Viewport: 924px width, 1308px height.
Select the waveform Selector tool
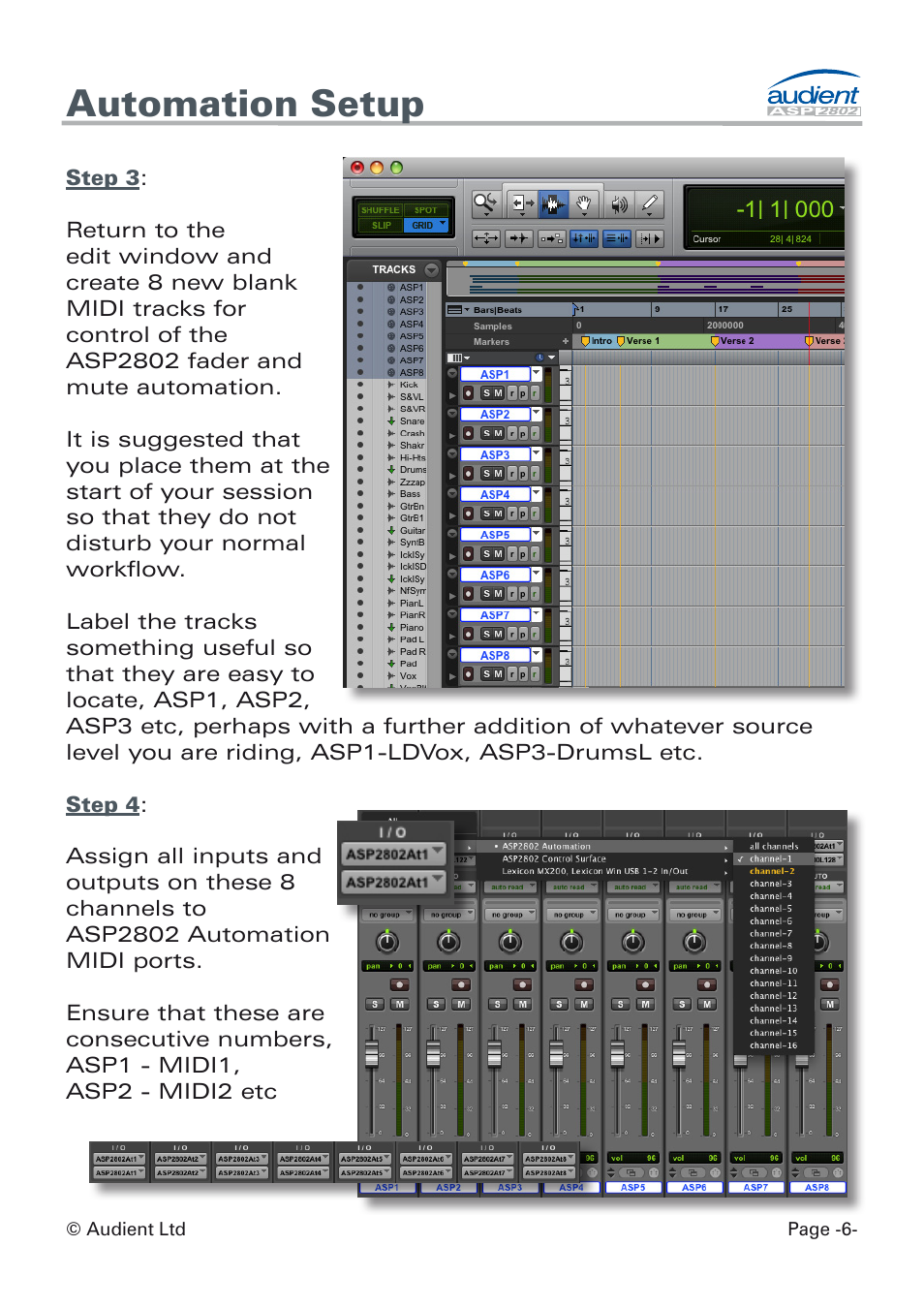[554, 203]
